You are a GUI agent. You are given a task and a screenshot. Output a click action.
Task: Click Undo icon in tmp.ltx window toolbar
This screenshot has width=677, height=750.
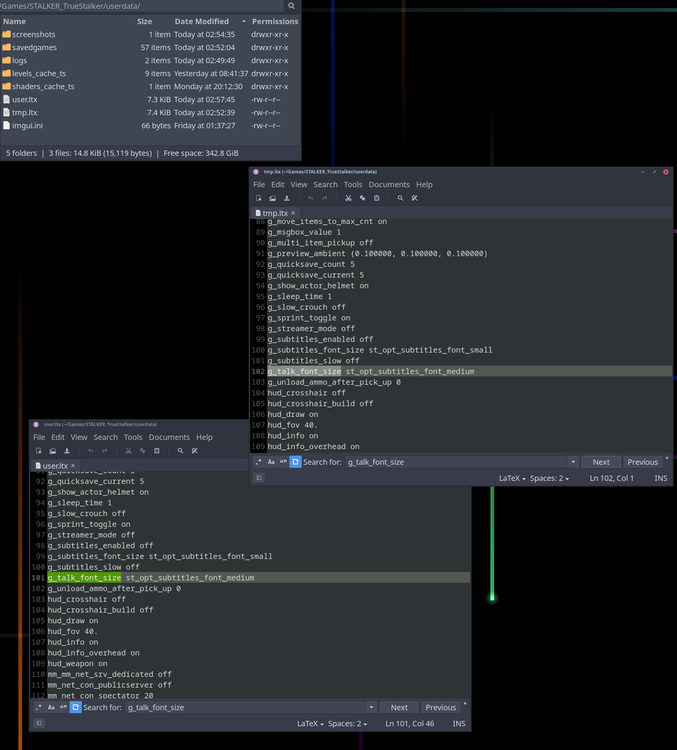click(x=311, y=198)
